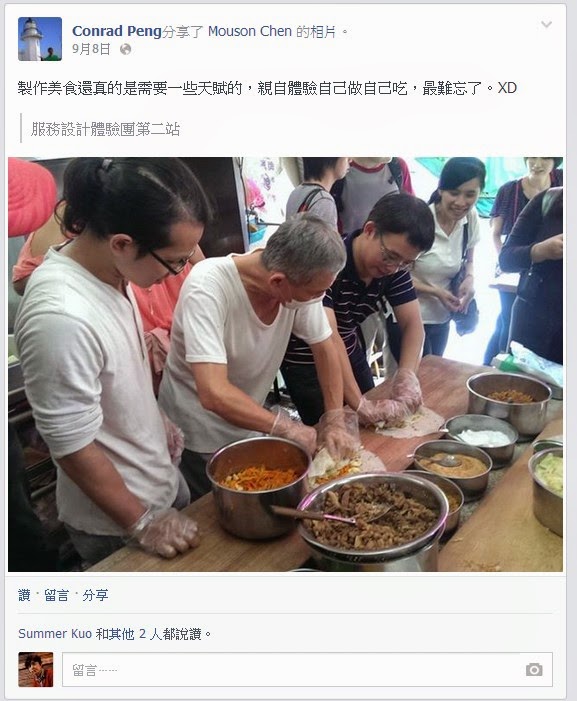
Task: Open the shared cooking photo
Action: click(286, 364)
